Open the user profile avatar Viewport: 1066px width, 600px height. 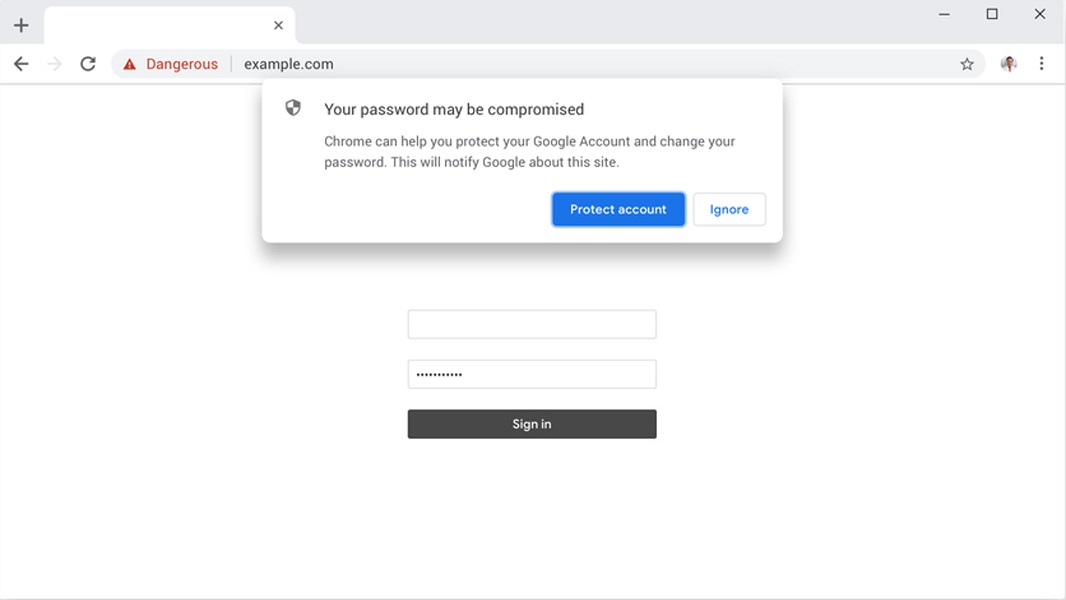[1008, 64]
